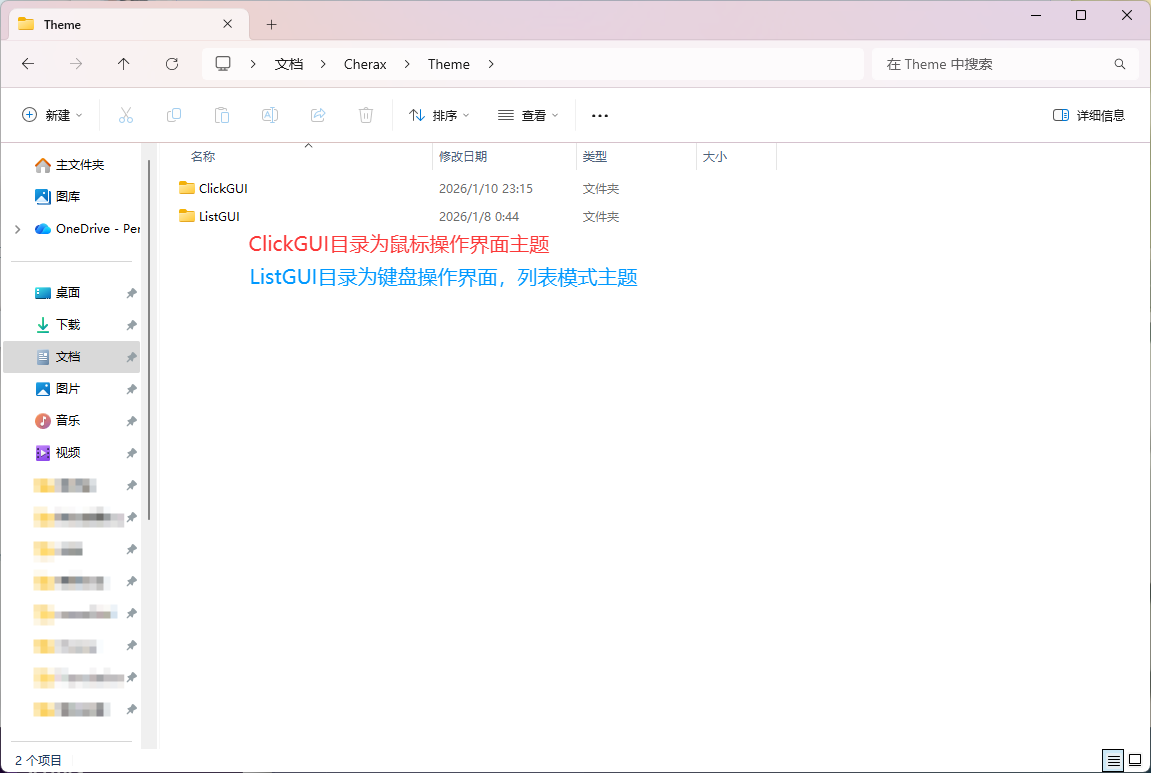Switch to details layout via status bar icon
This screenshot has width=1151, height=773.
(x=1112, y=760)
